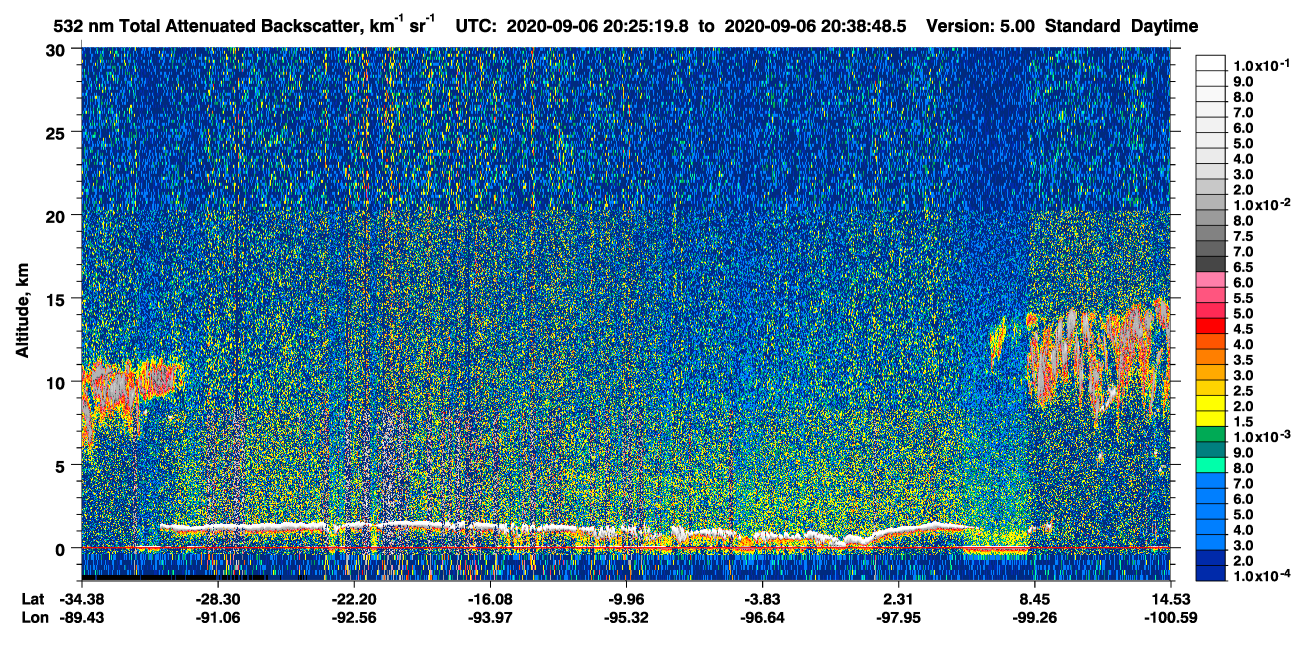Viewport: 1300px width, 667px height.
Task: Click the longitude value -93.97
Action: coord(489,617)
